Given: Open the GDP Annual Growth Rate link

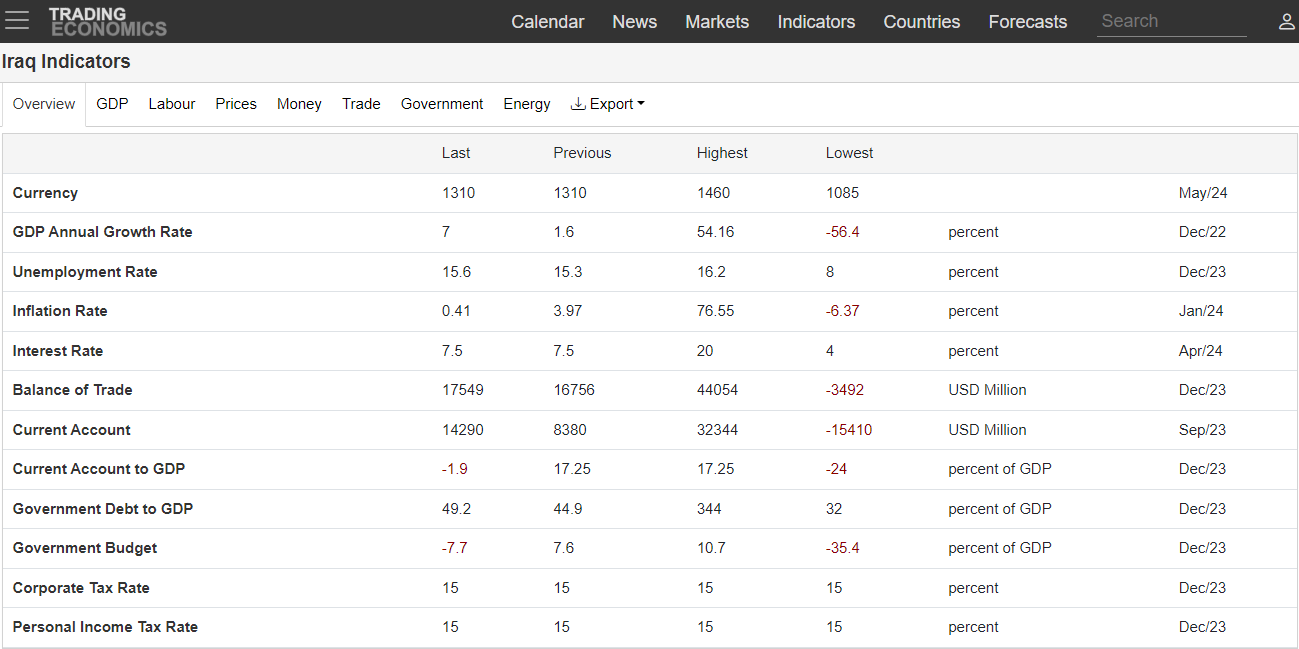Looking at the screenshot, I should (102, 232).
